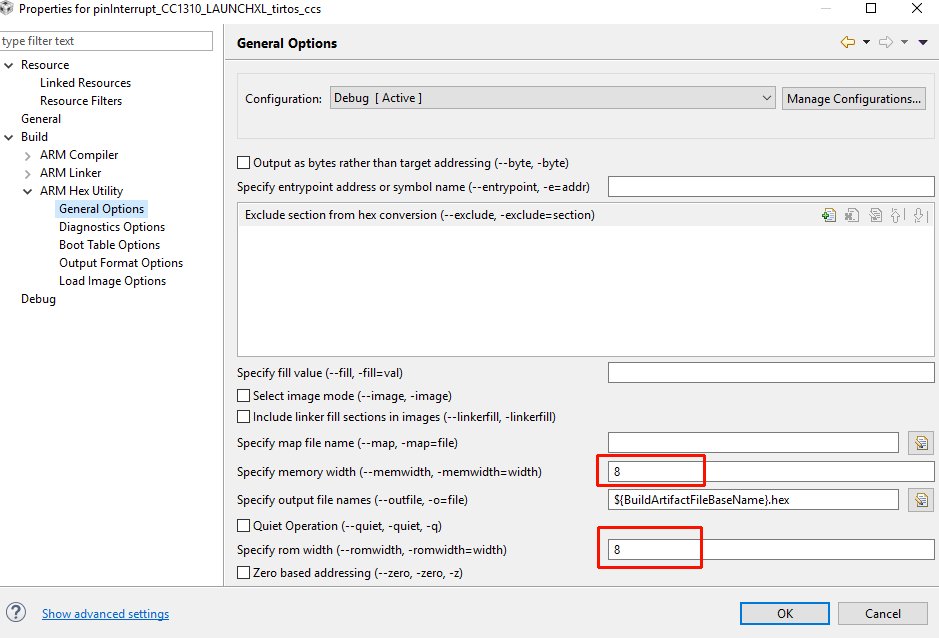This screenshot has height=638, width=939.
Task: Click the browse icon beside map file name
Action: [921, 443]
